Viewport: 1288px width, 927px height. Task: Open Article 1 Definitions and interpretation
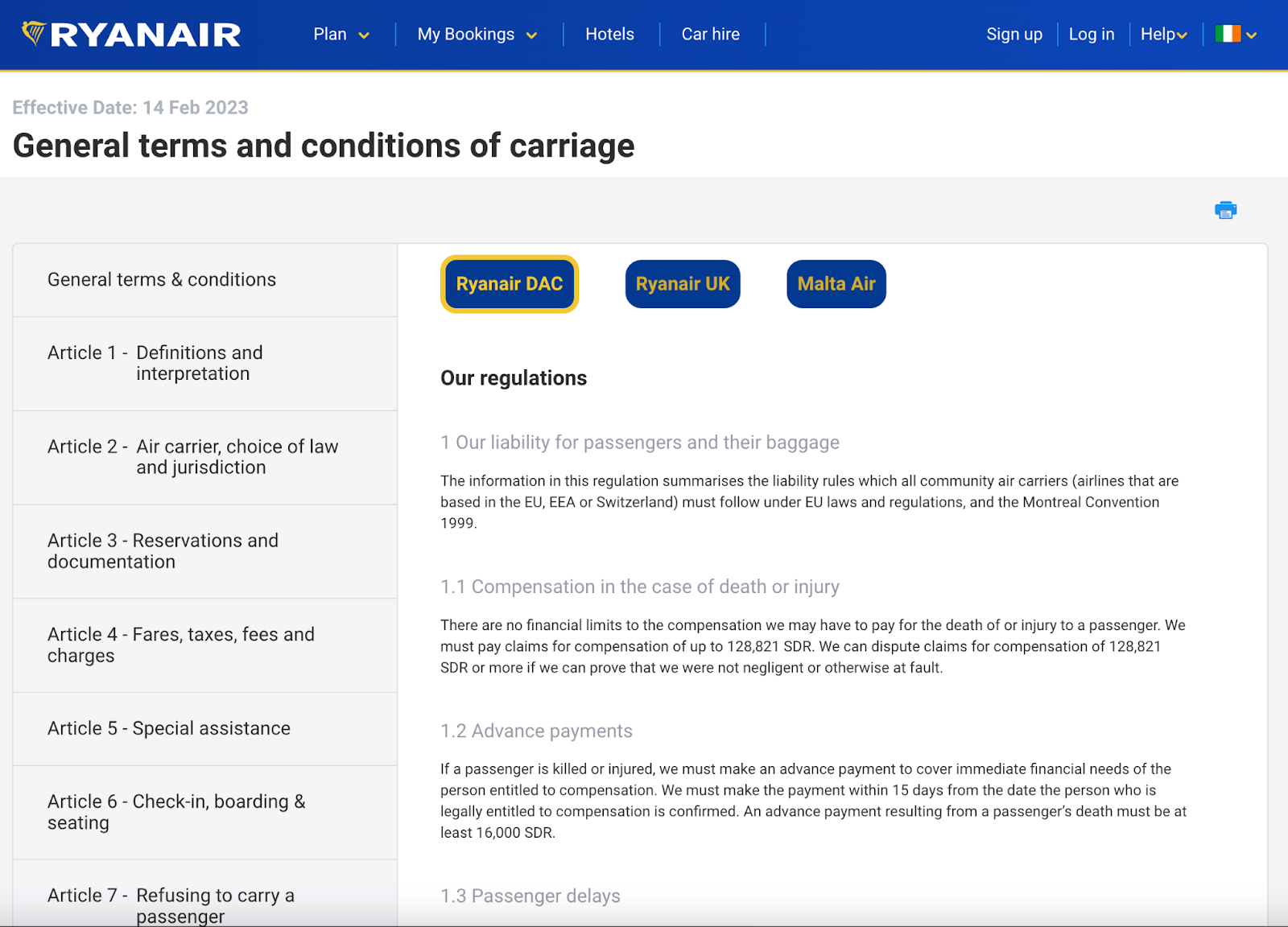point(205,364)
